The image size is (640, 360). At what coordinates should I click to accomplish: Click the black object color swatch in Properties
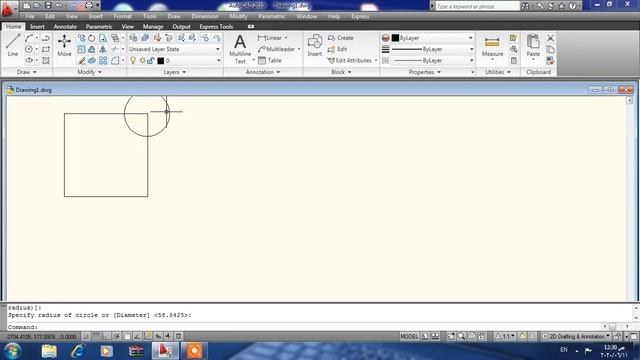click(x=395, y=38)
